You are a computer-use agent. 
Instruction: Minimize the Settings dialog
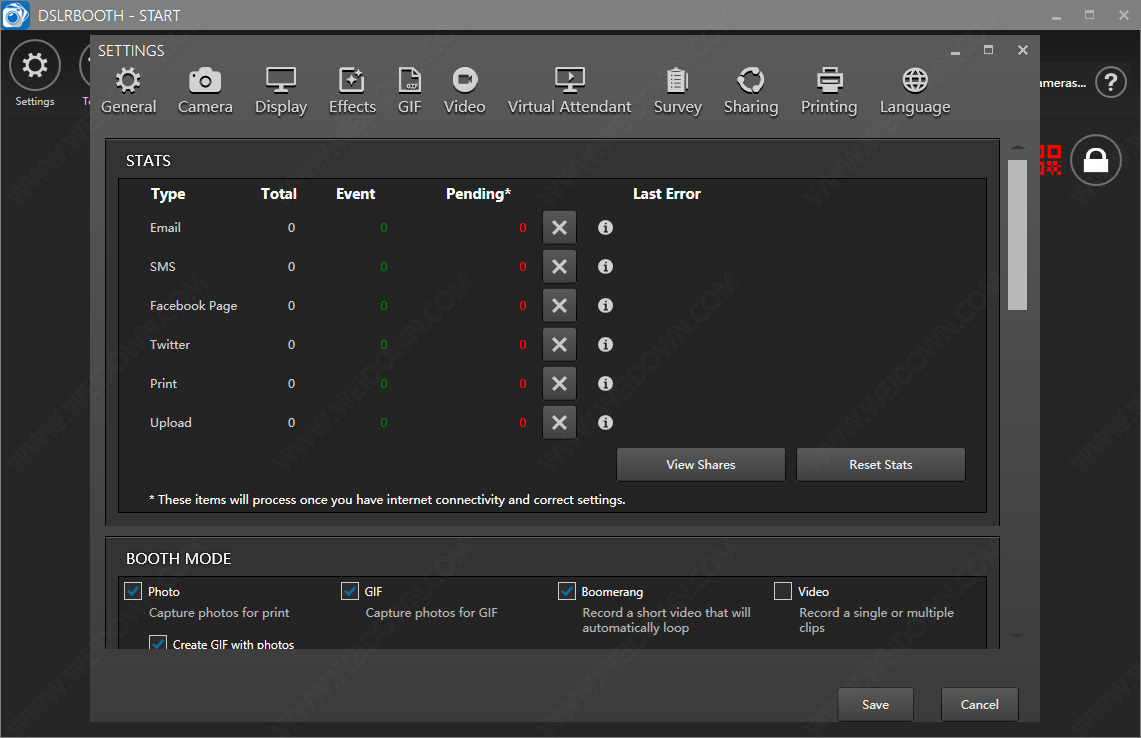coord(955,52)
